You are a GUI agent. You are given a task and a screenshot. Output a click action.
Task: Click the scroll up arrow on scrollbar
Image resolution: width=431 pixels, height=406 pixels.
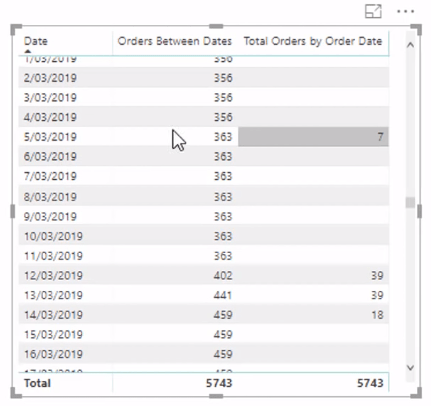[x=410, y=45]
